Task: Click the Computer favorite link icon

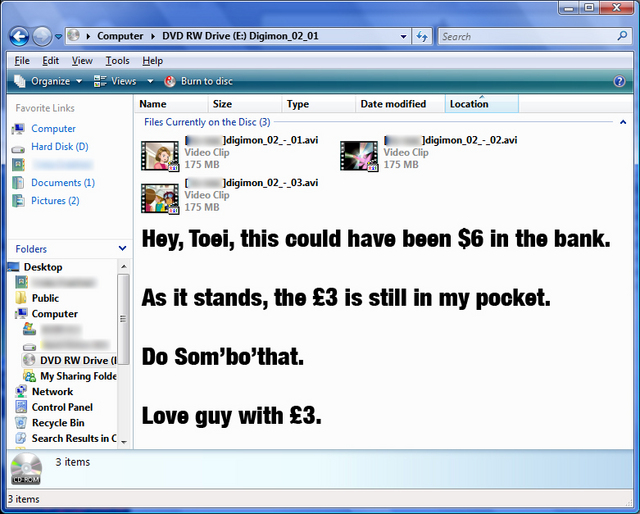Action: coord(18,129)
